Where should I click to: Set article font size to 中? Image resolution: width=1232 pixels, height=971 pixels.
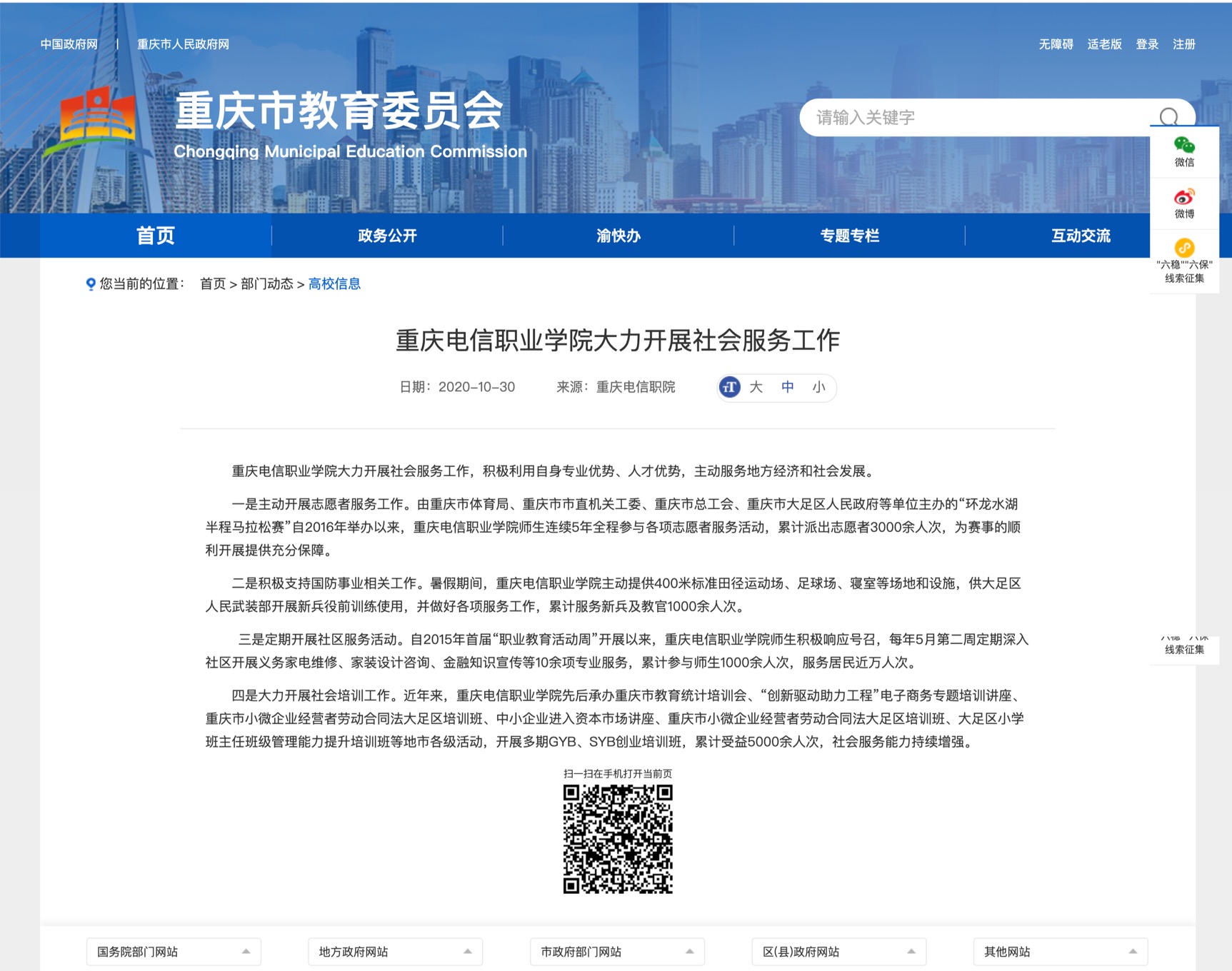point(787,387)
